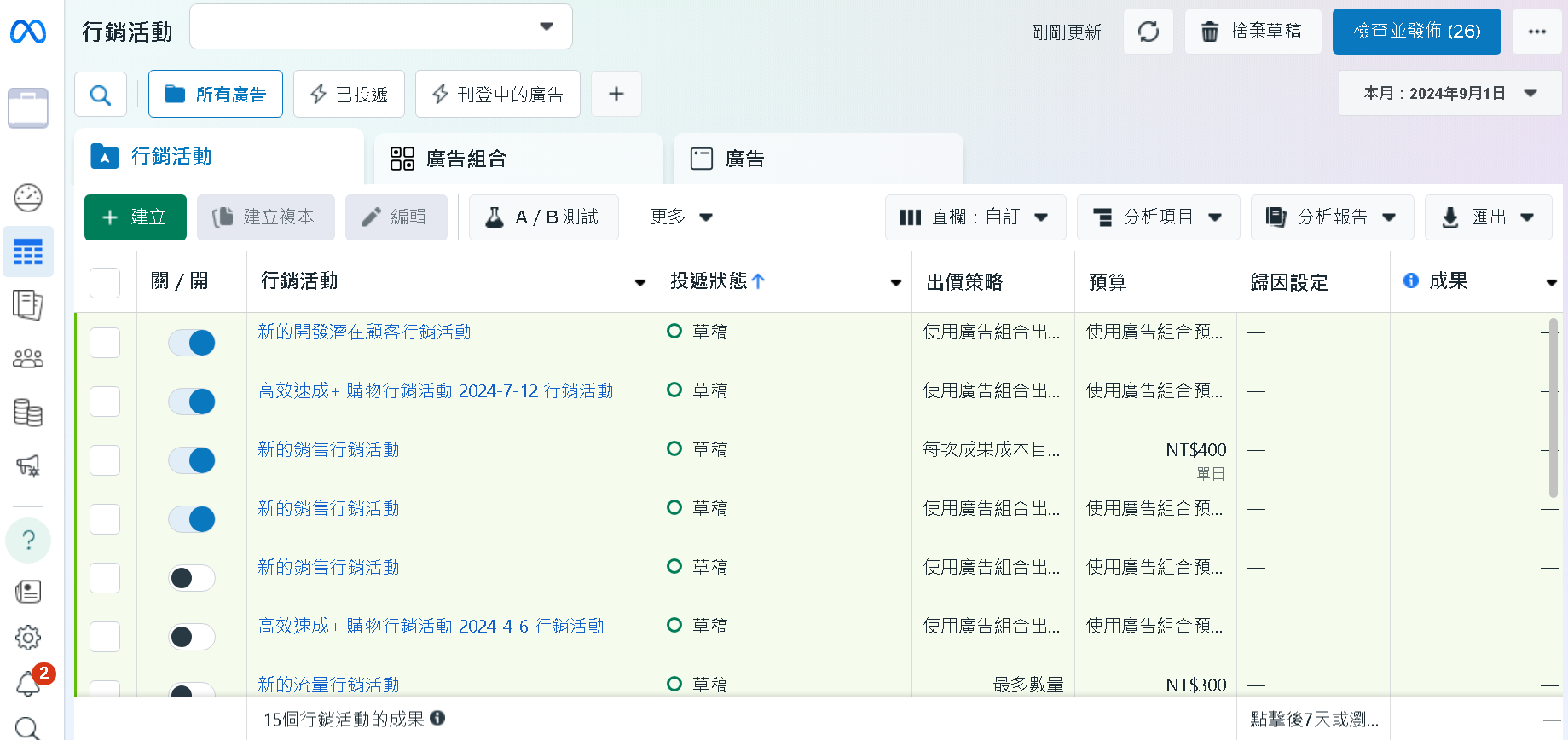Open the settings gear in sidebar

point(28,638)
